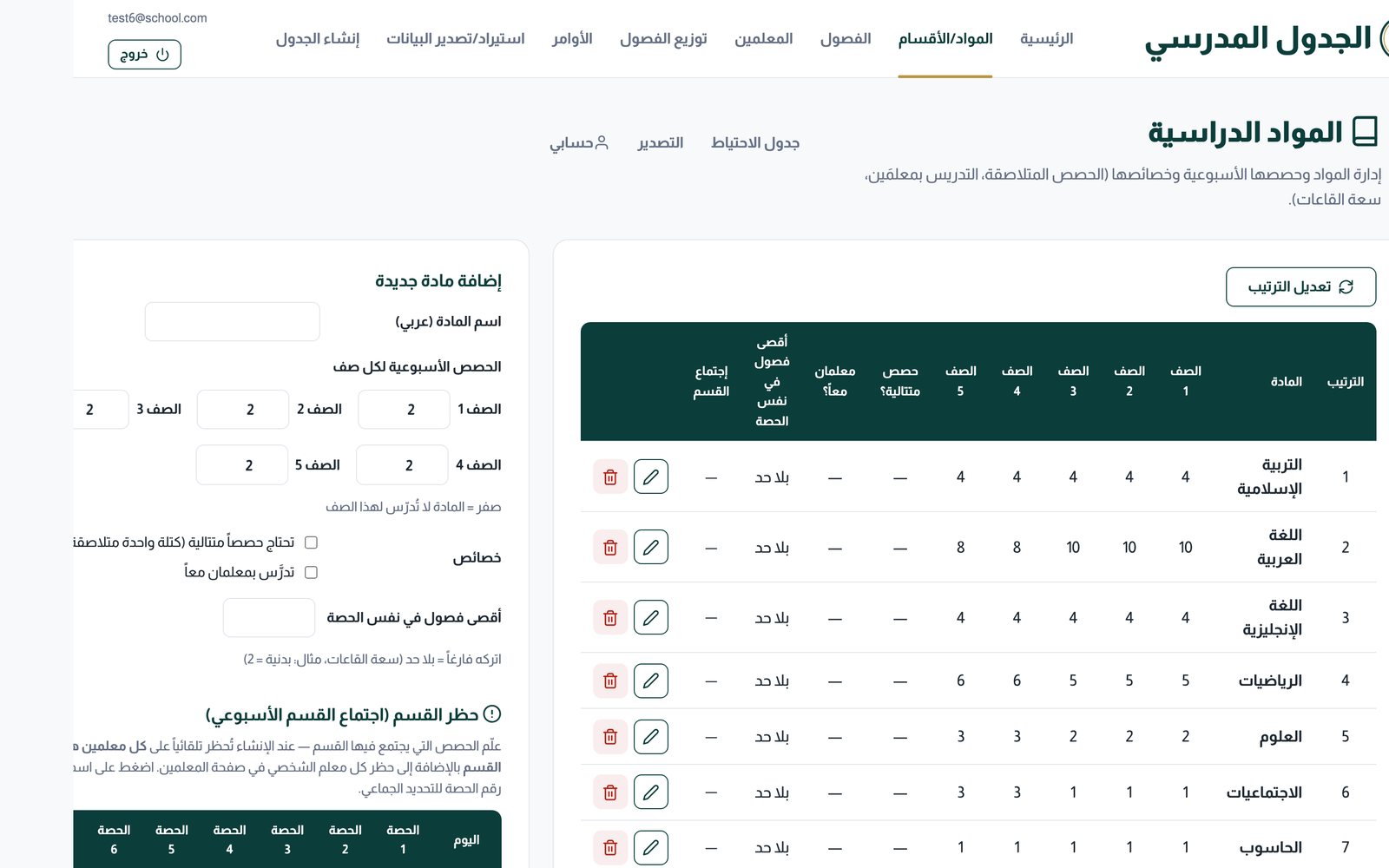Click the الصف 3 weekly periods field
This screenshot has width=1389, height=868.
[101, 409]
